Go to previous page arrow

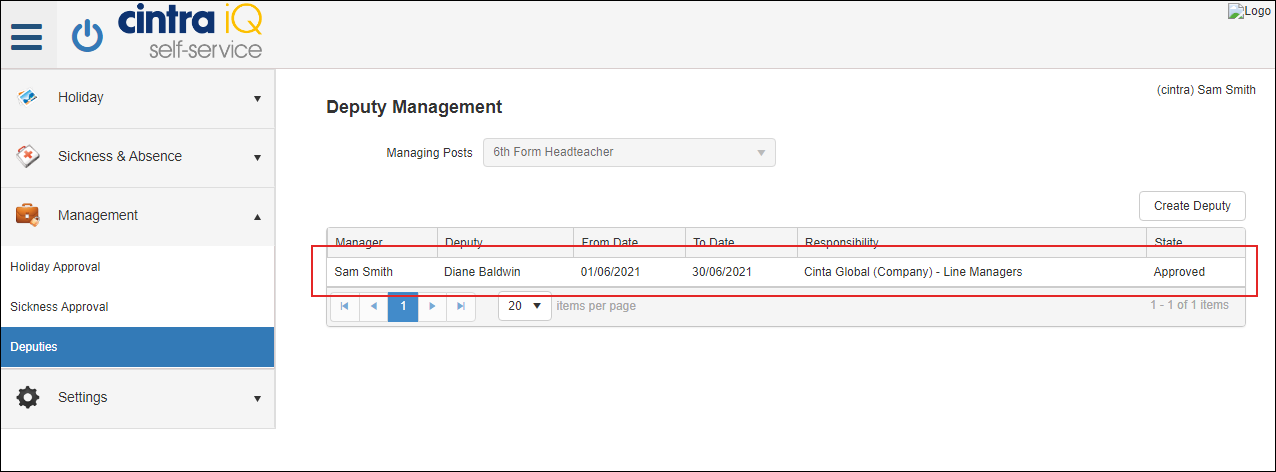pos(374,306)
